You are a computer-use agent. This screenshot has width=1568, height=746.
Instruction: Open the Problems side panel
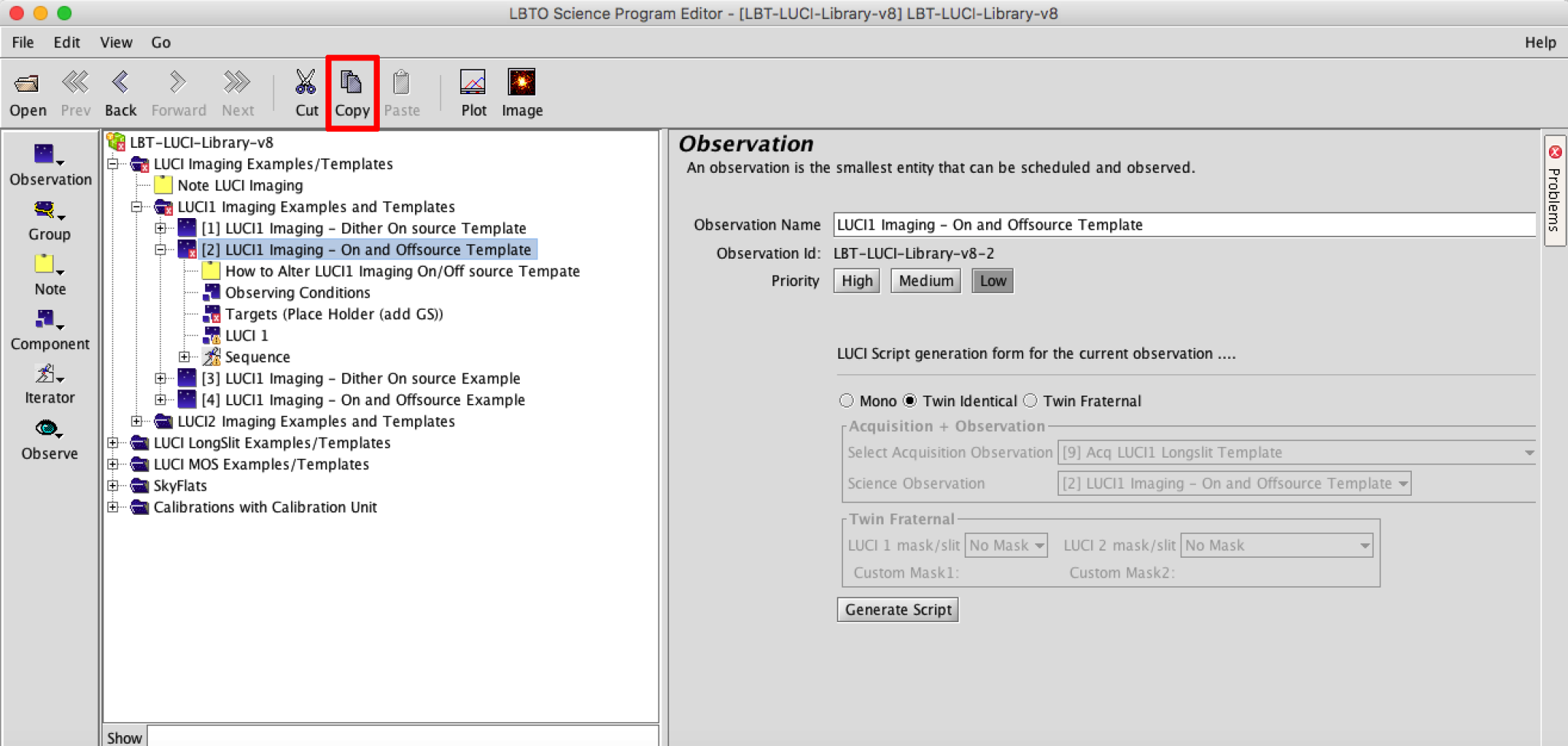pyautogui.click(x=1554, y=191)
